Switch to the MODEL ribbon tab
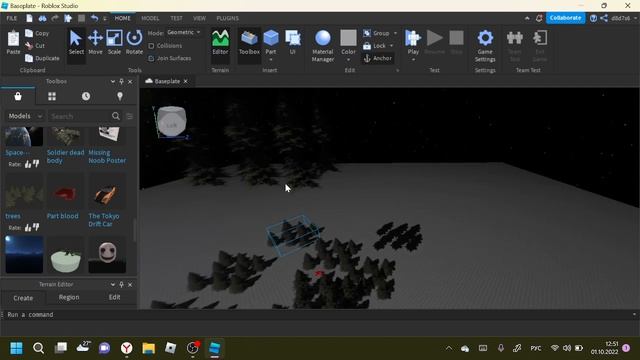This screenshot has width=640, height=360. [150, 18]
